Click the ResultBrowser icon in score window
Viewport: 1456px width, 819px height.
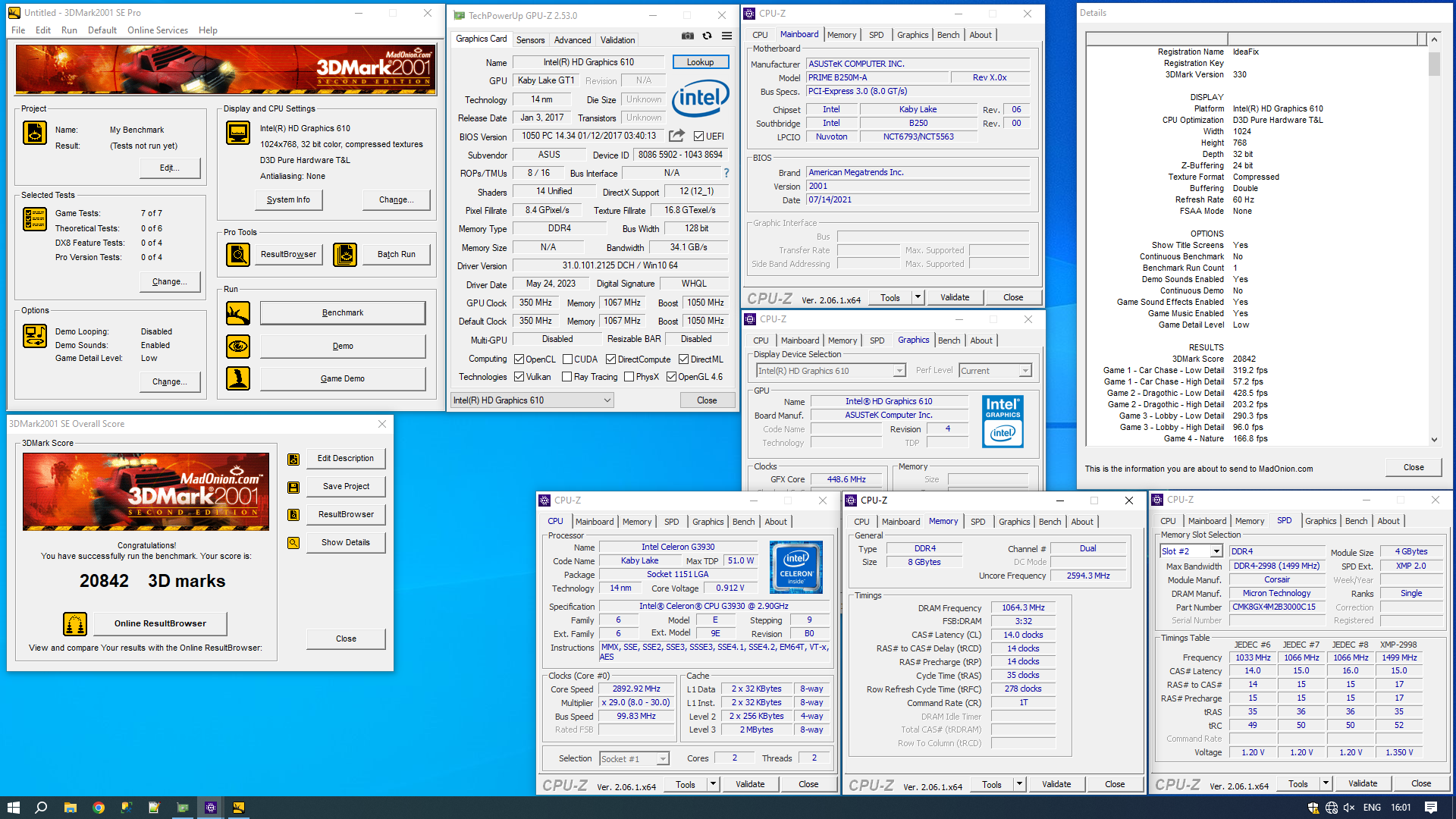coord(293,515)
